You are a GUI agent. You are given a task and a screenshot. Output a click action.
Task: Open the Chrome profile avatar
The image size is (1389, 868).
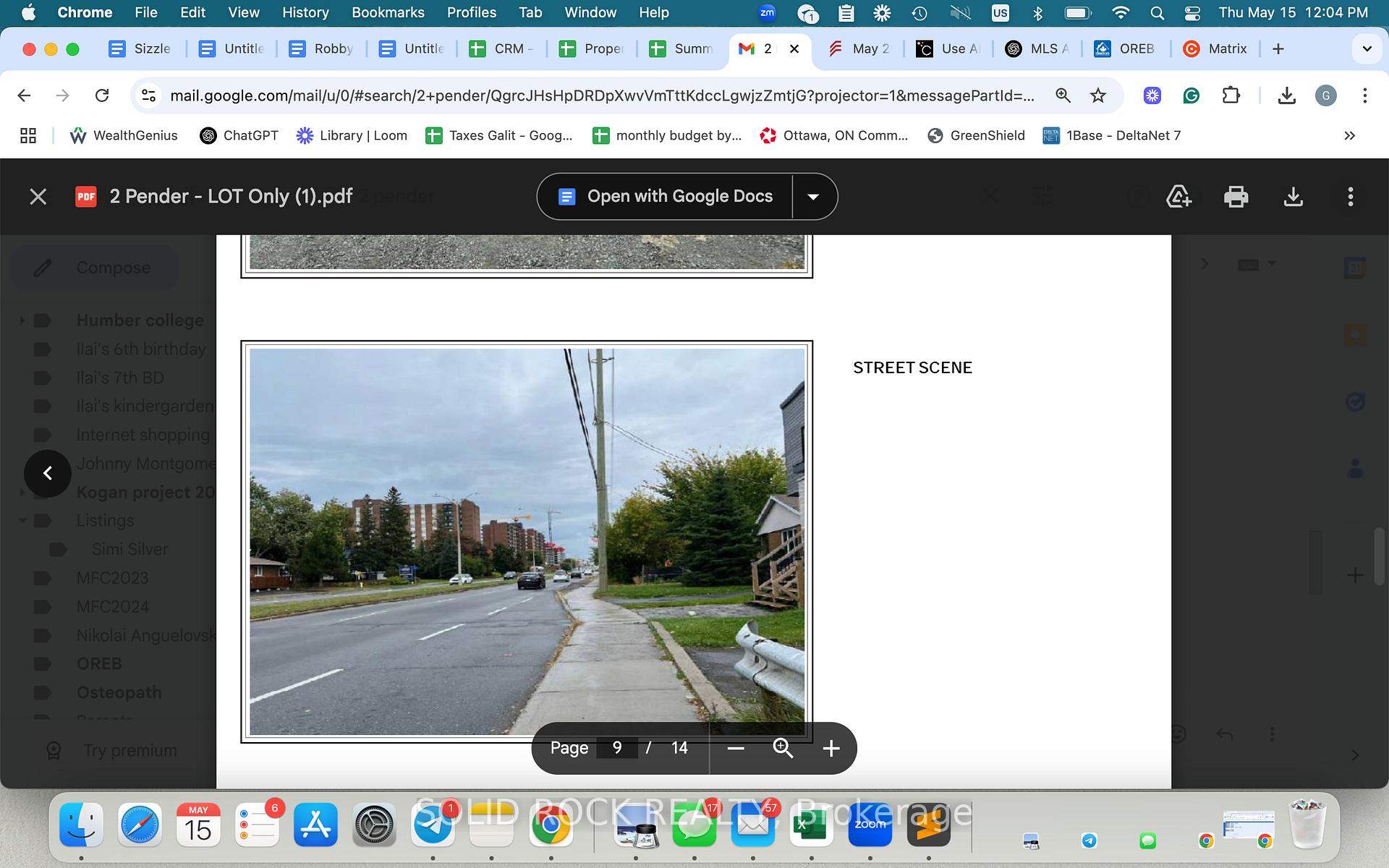point(1325,95)
